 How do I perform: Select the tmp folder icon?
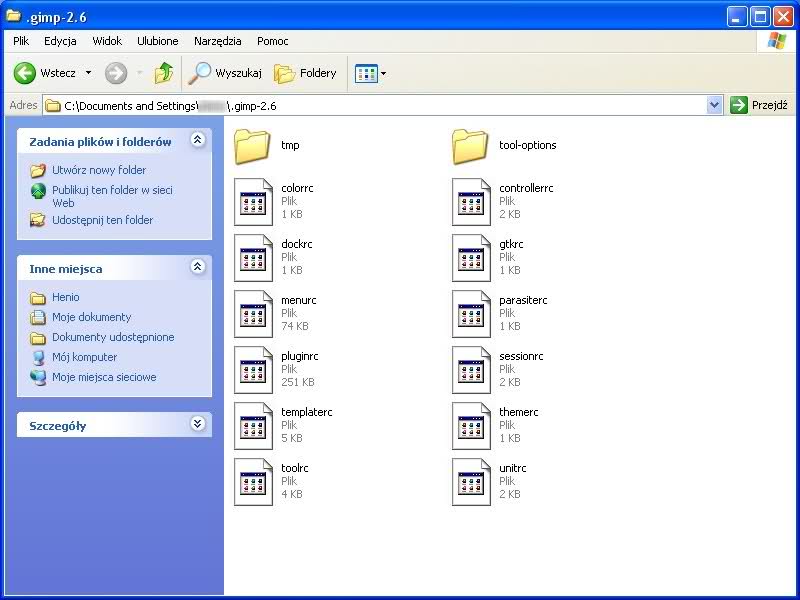point(253,146)
